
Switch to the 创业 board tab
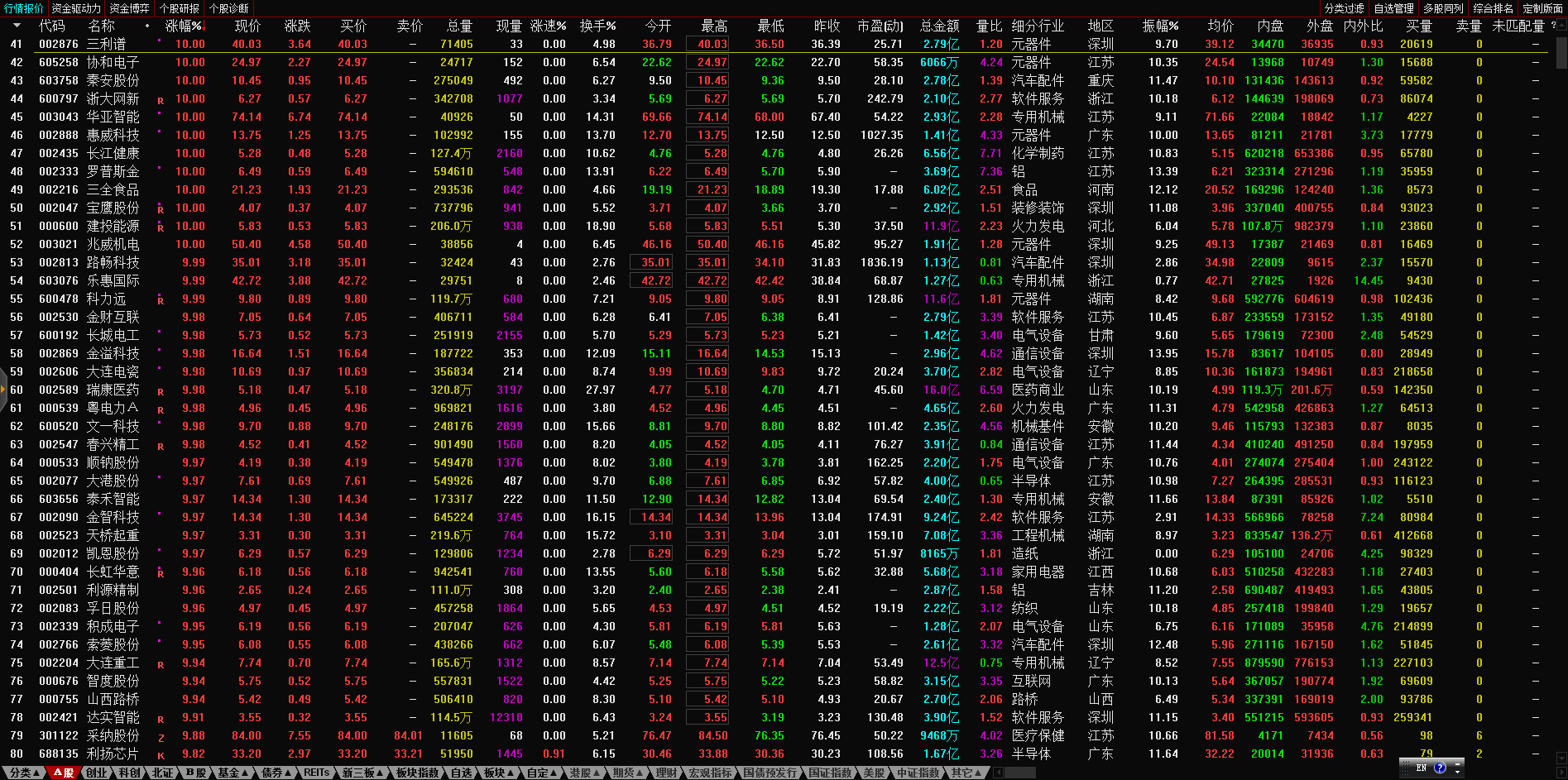pyautogui.click(x=97, y=773)
